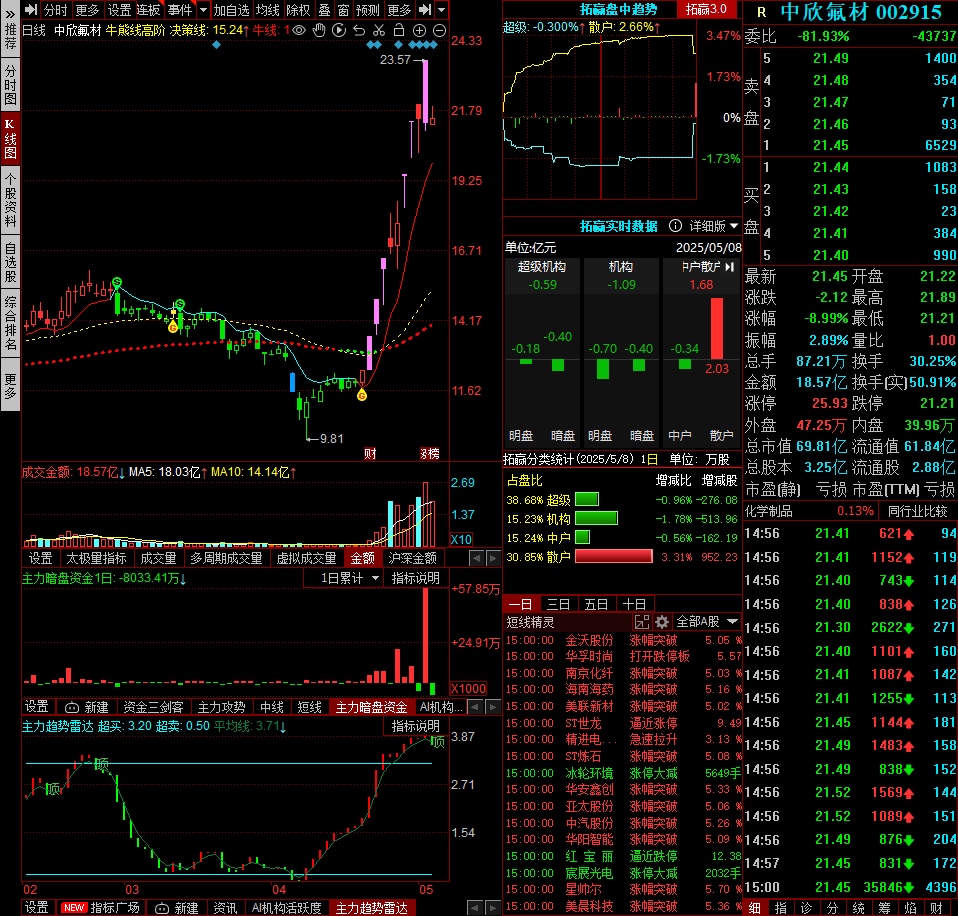Switch to the 资金三剑客 tab

click(x=153, y=707)
